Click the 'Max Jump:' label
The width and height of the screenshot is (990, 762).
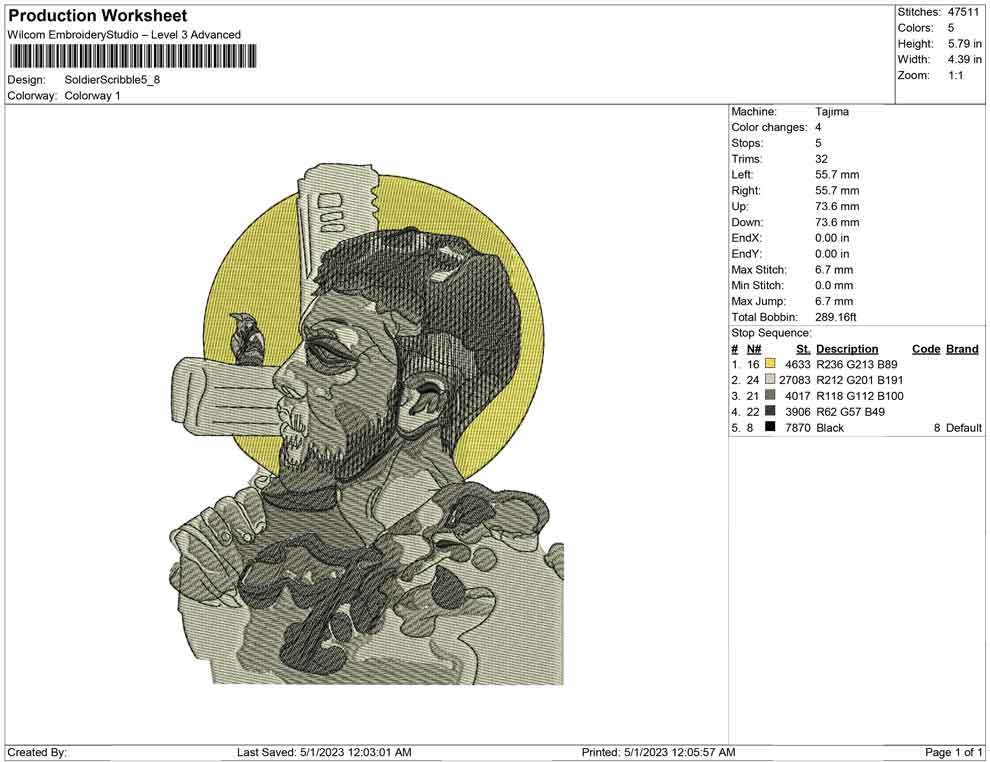pos(758,301)
